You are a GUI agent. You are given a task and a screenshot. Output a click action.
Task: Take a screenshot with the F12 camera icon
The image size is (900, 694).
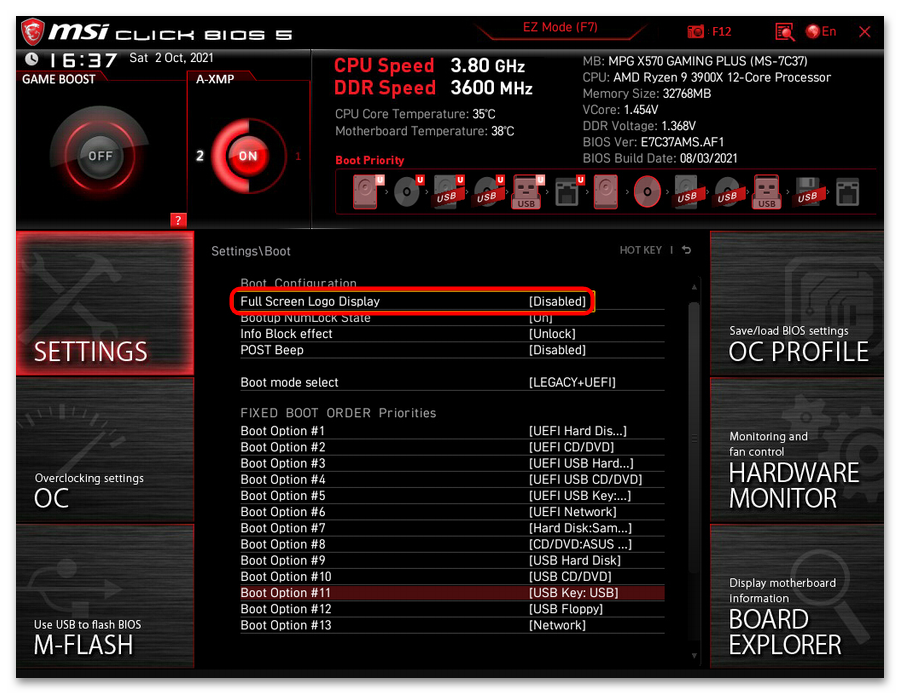(x=696, y=32)
